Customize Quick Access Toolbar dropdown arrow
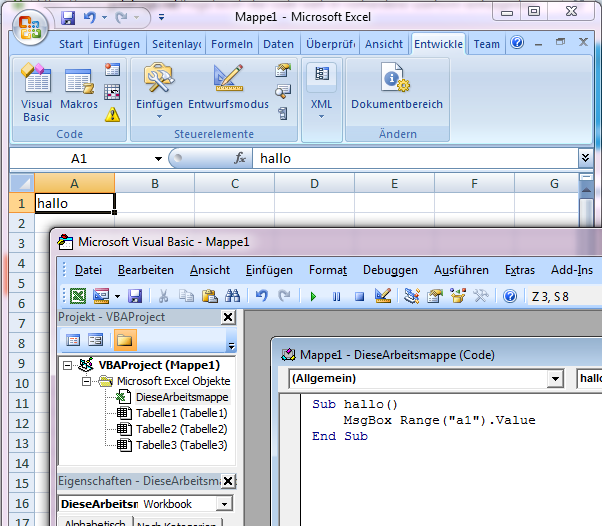 click(x=161, y=17)
